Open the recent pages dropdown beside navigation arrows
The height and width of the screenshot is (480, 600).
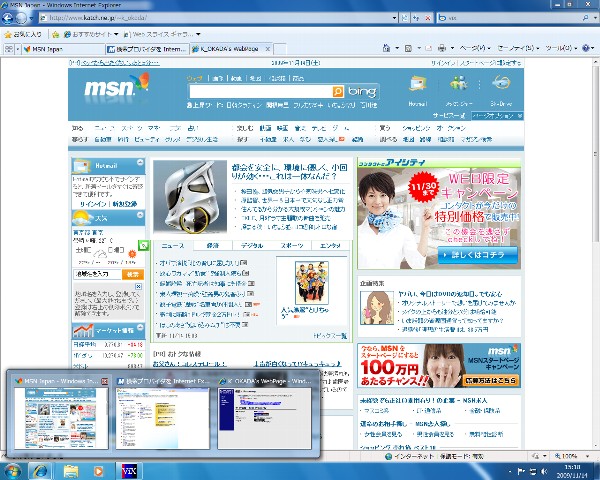(x=32, y=18)
